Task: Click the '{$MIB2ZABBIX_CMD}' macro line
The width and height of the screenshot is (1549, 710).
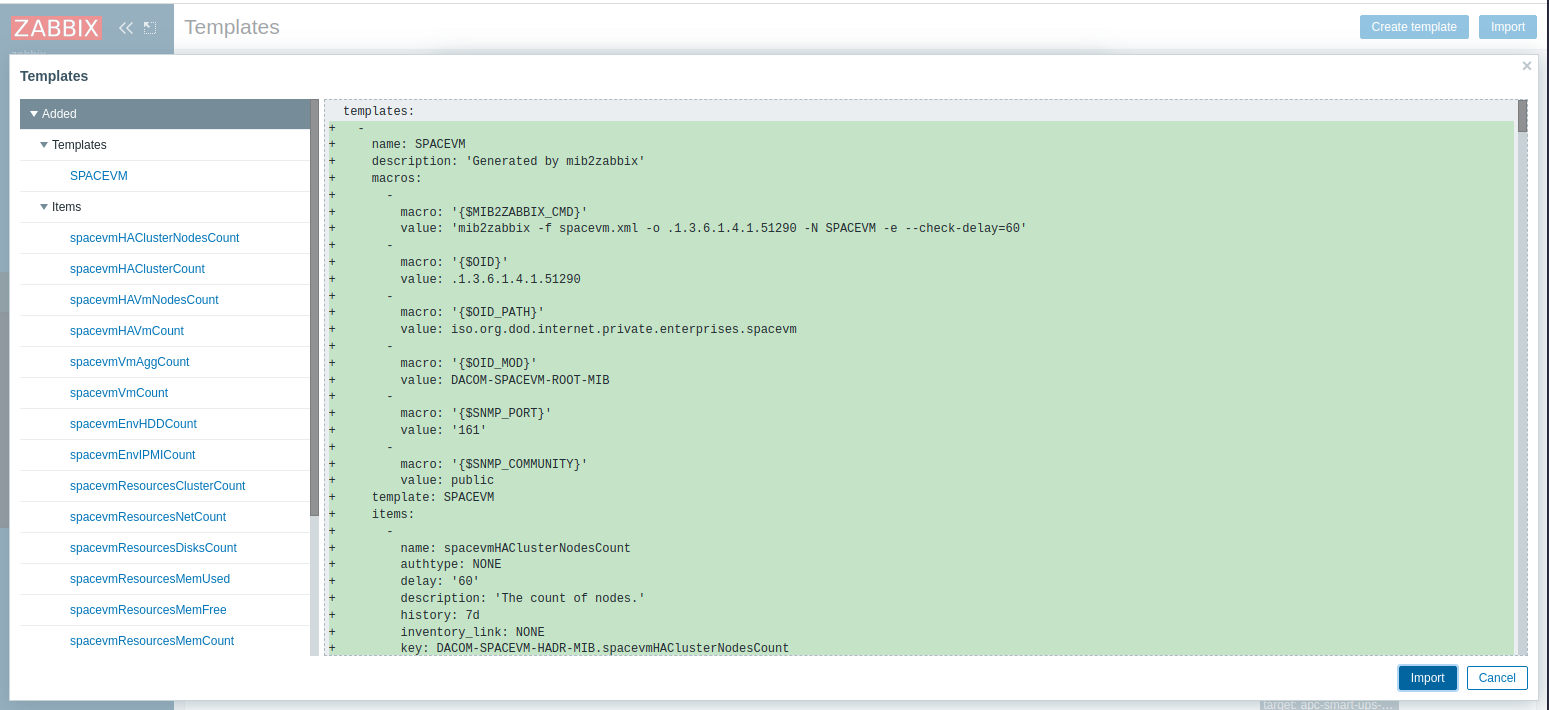Action: click(x=493, y=212)
